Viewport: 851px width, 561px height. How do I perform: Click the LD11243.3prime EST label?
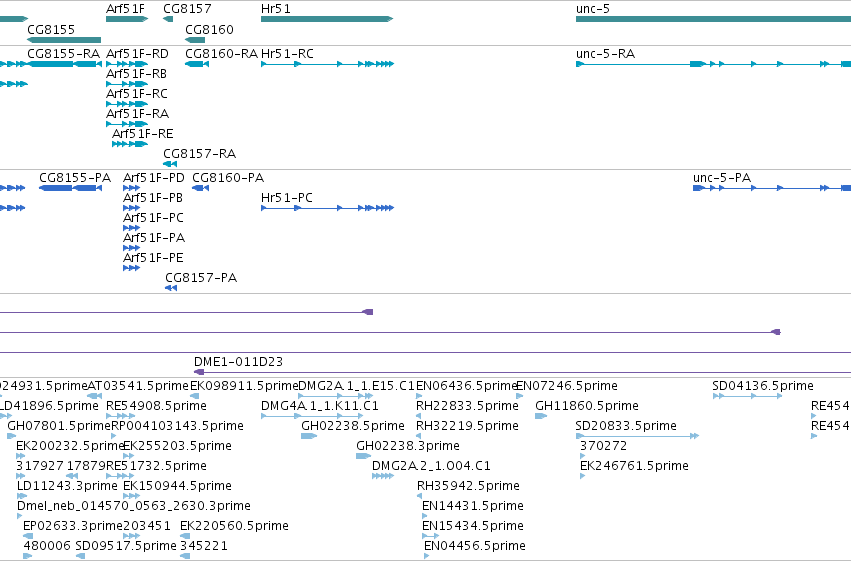pos(67,486)
